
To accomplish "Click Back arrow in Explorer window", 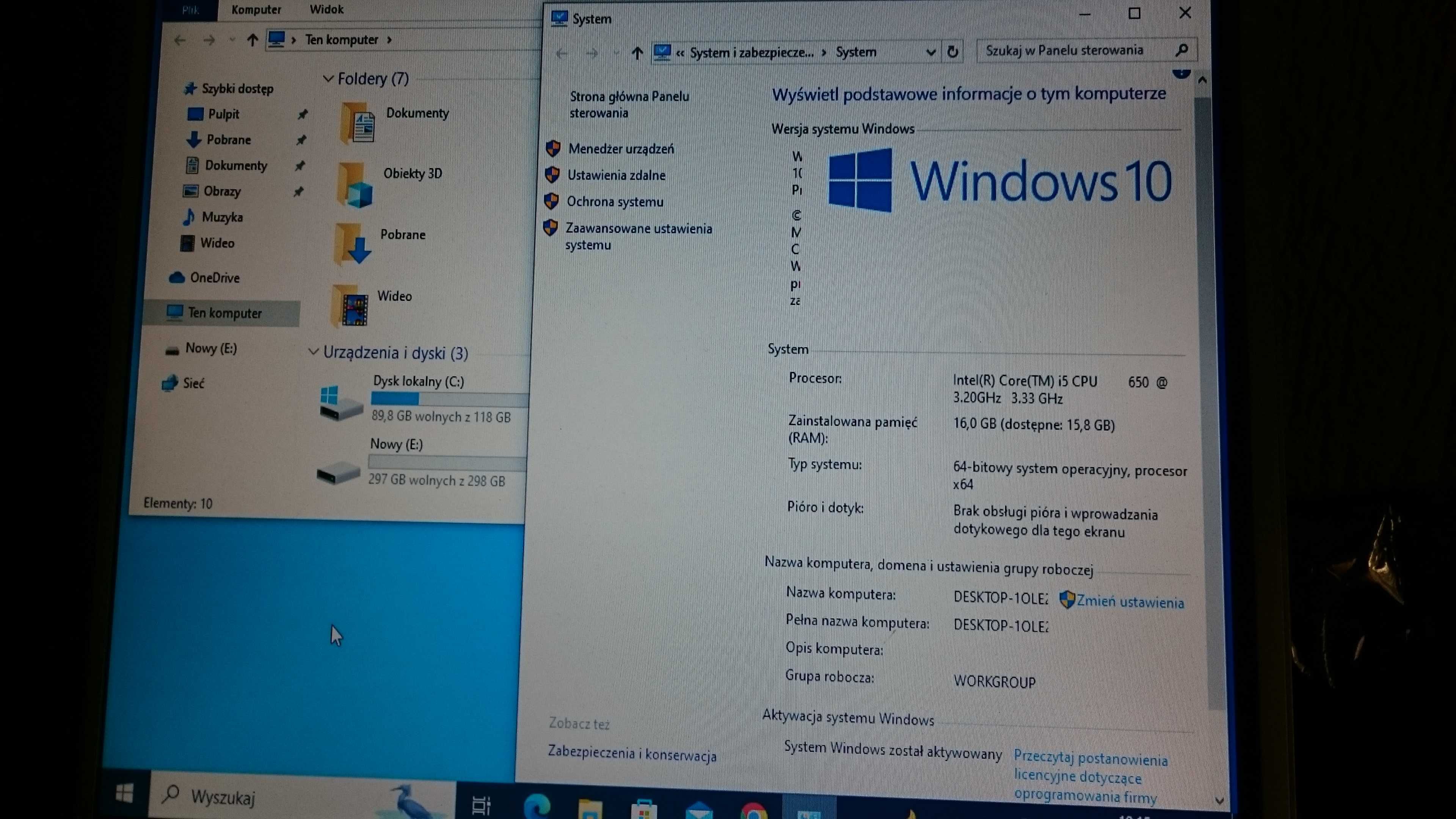I will 180,40.
